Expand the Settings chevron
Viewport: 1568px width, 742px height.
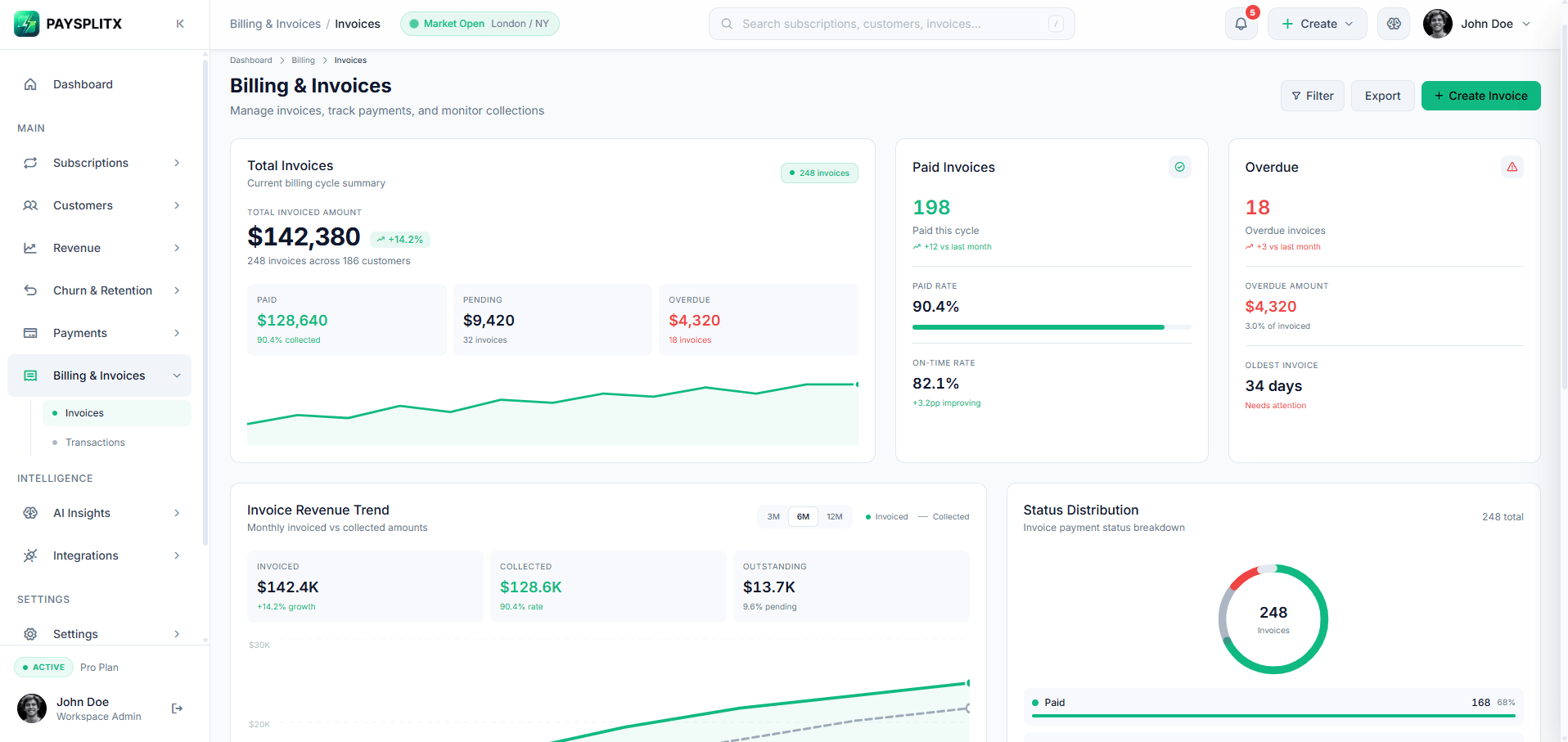click(x=177, y=634)
